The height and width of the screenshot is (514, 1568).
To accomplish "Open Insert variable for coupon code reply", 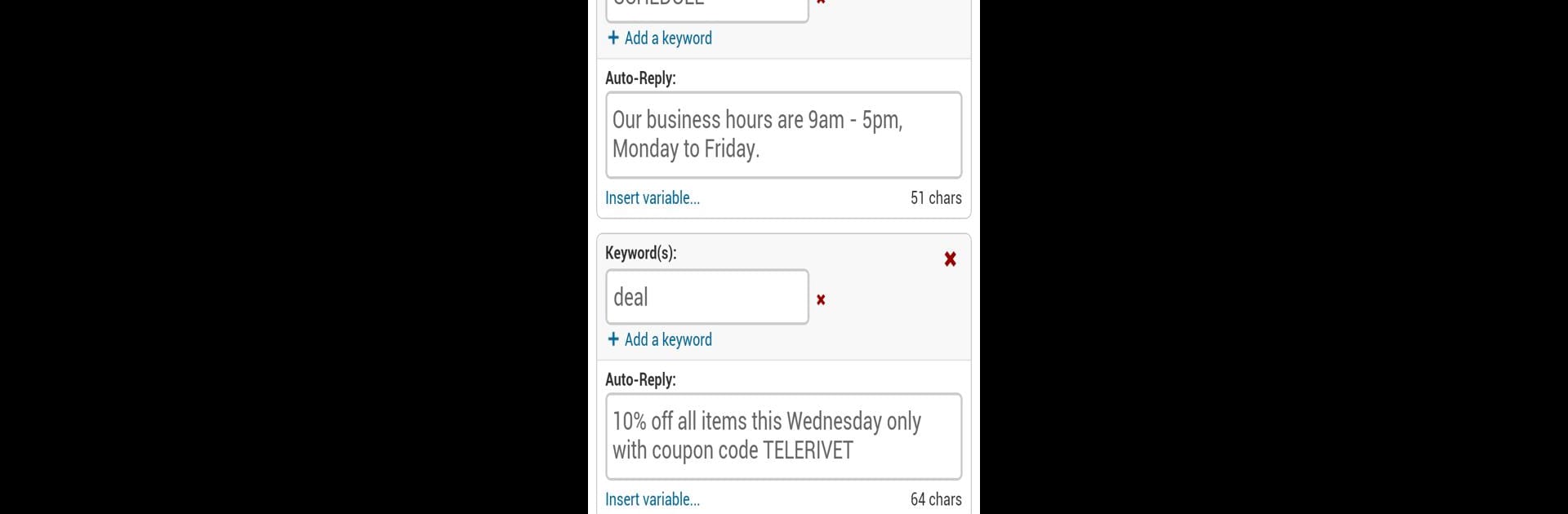I will pos(653,499).
